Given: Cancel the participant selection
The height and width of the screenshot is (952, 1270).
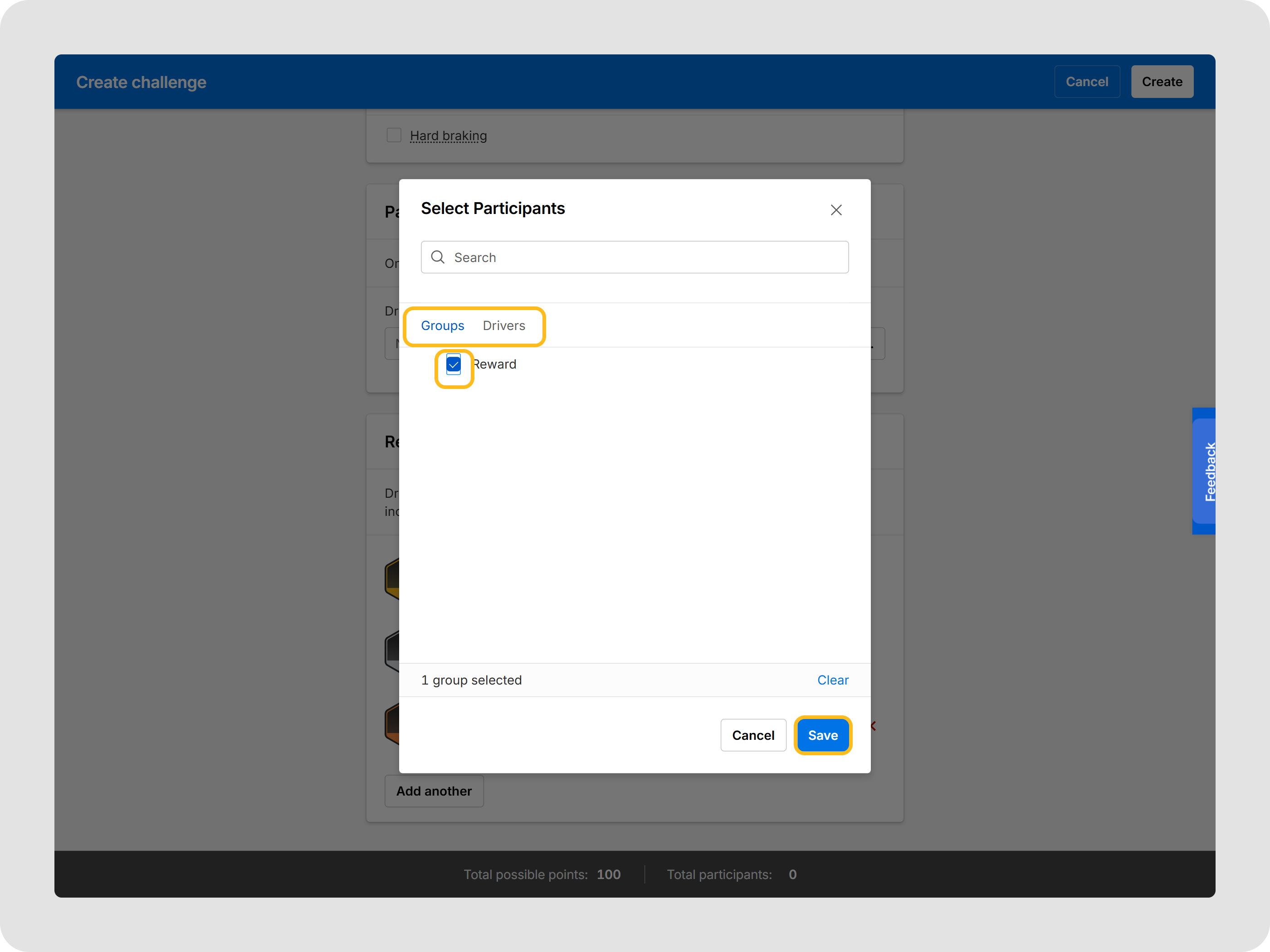Looking at the screenshot, I should coord(753,735).
